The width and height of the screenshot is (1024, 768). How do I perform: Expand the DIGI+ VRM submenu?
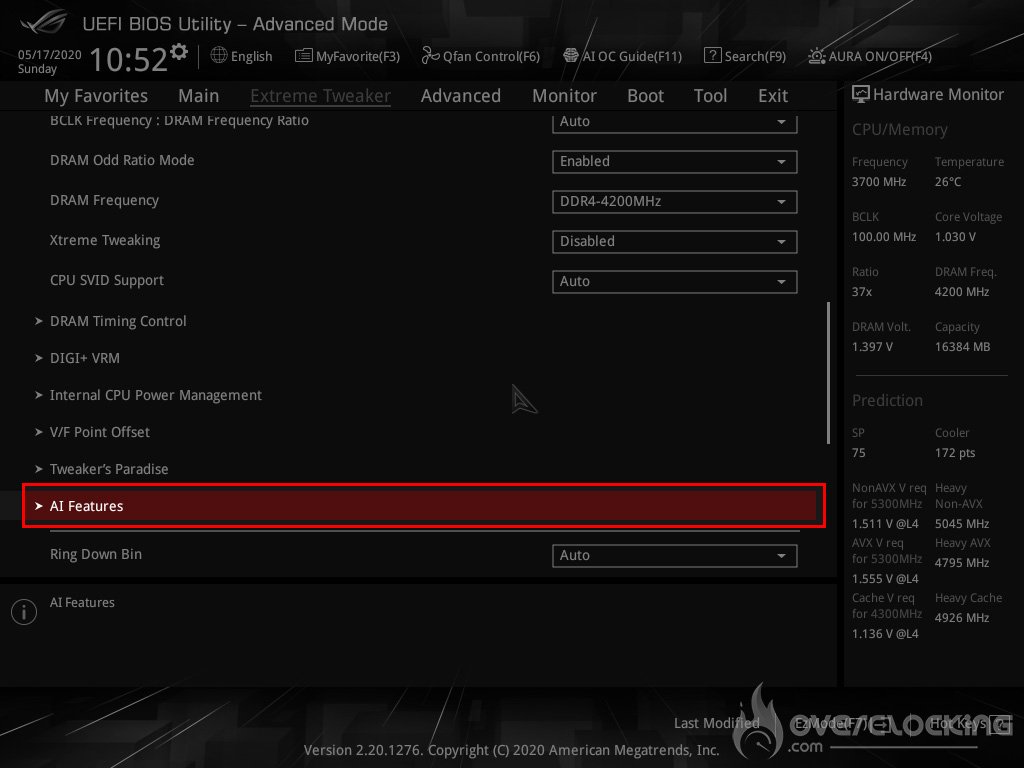(x=85, y=358)
